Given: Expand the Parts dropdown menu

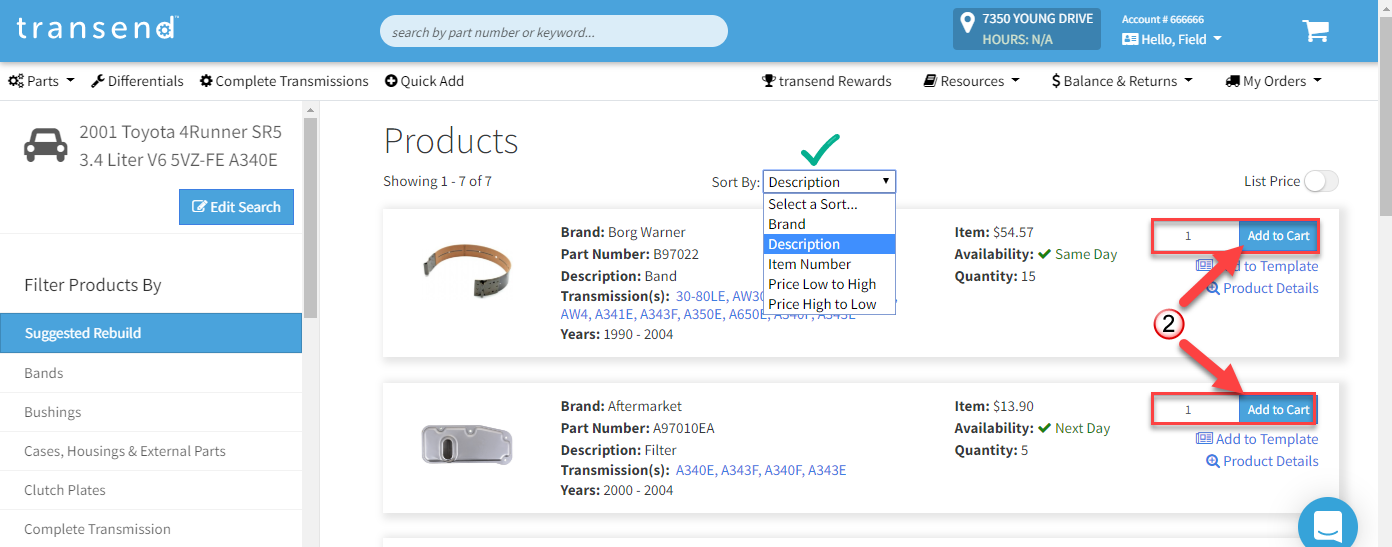Looking at the screenshot, I should 41,81.
